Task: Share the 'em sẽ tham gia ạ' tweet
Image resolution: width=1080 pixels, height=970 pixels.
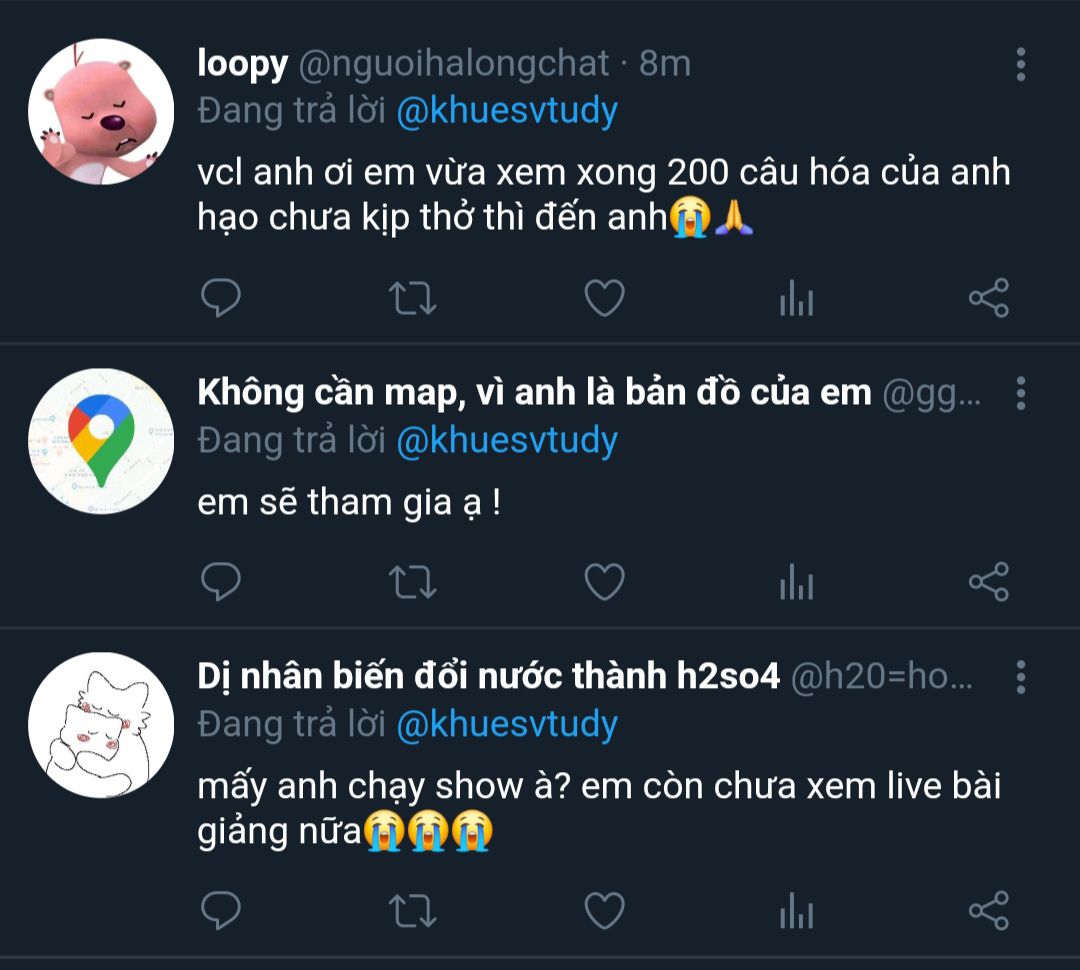Action: tap(988, 581)
